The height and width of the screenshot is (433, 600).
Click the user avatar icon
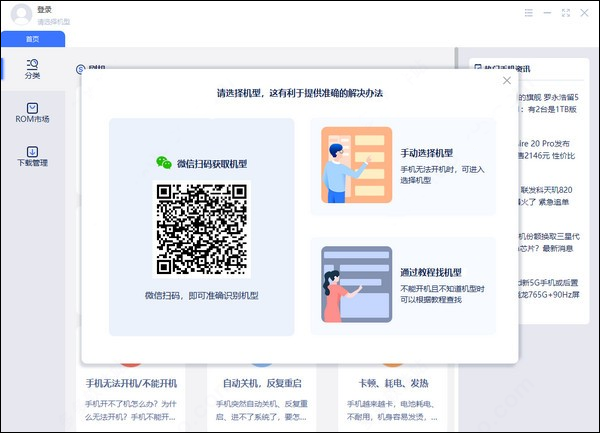20,14
